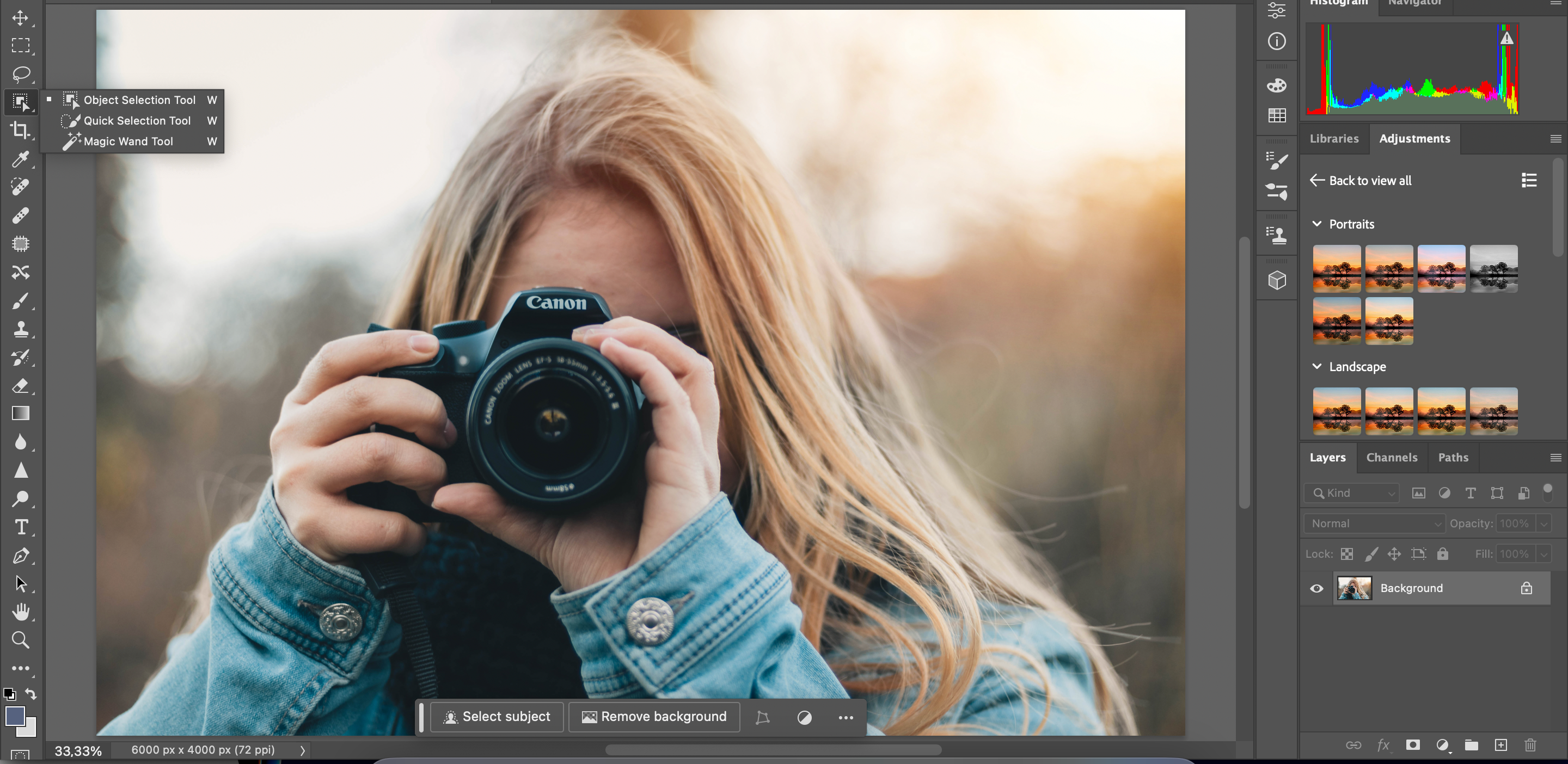Hide the Background layer
The image size is (1568, 764).
click(1316, 588)
